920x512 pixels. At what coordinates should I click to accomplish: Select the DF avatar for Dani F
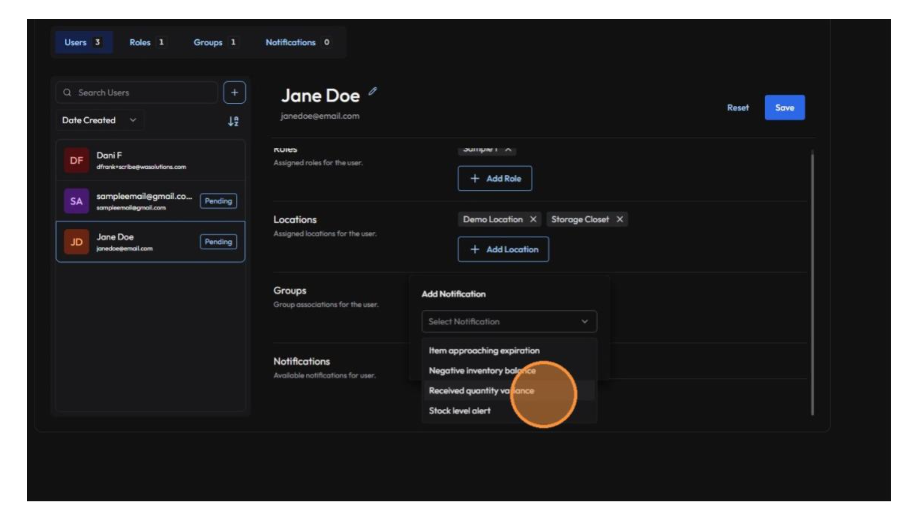tap(76, 160)
